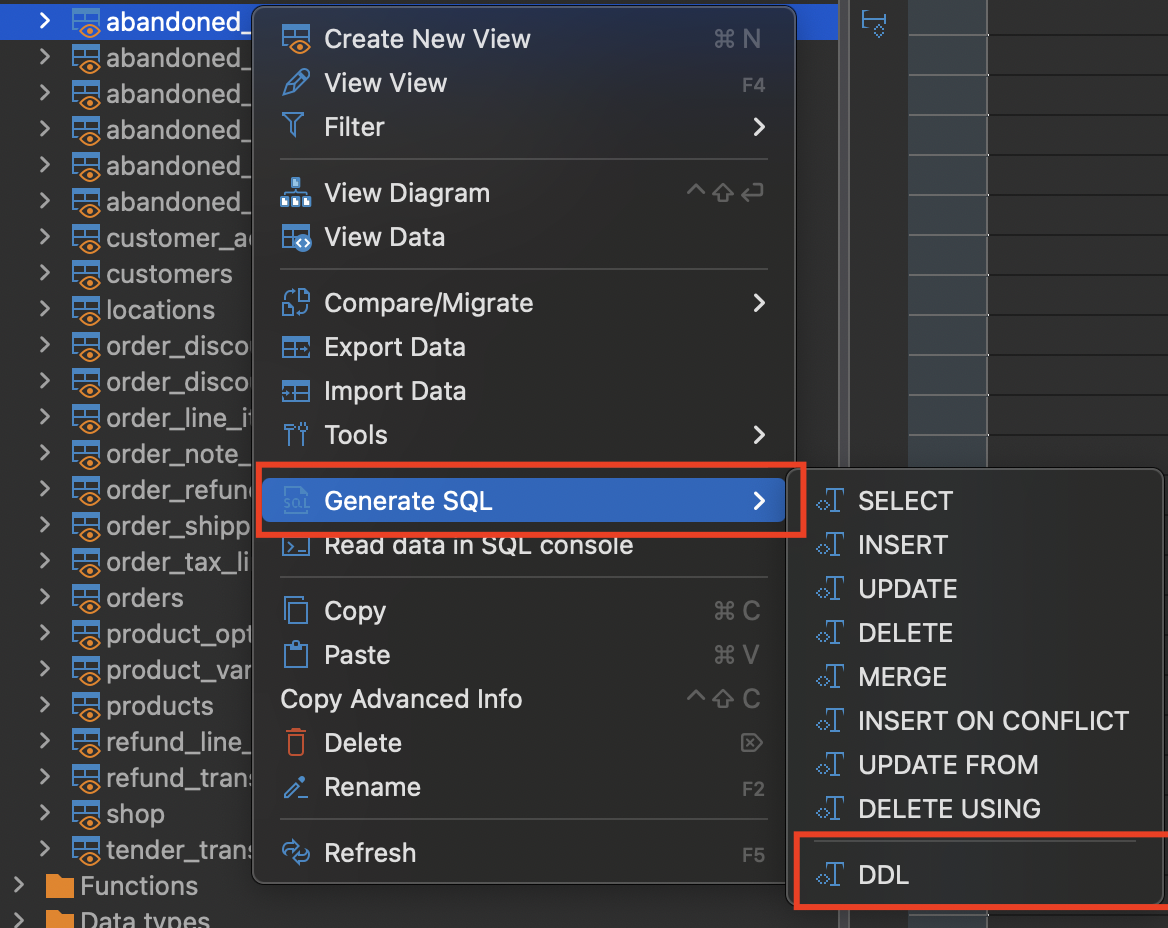Image resolution: width=1168 pixels, height=928 pixels.
Task: Click the Refresh arrows icon
Action: (296, 853)
